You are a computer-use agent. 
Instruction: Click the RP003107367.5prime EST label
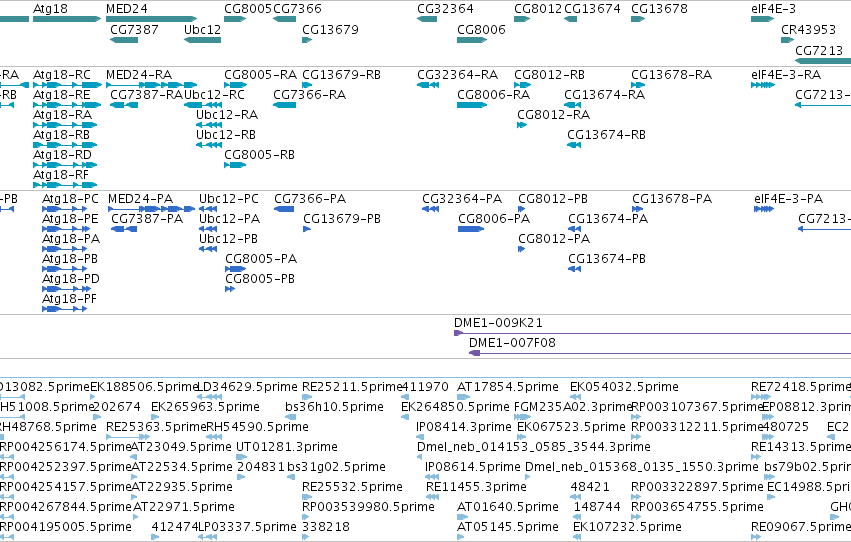(x=697, y=407)
